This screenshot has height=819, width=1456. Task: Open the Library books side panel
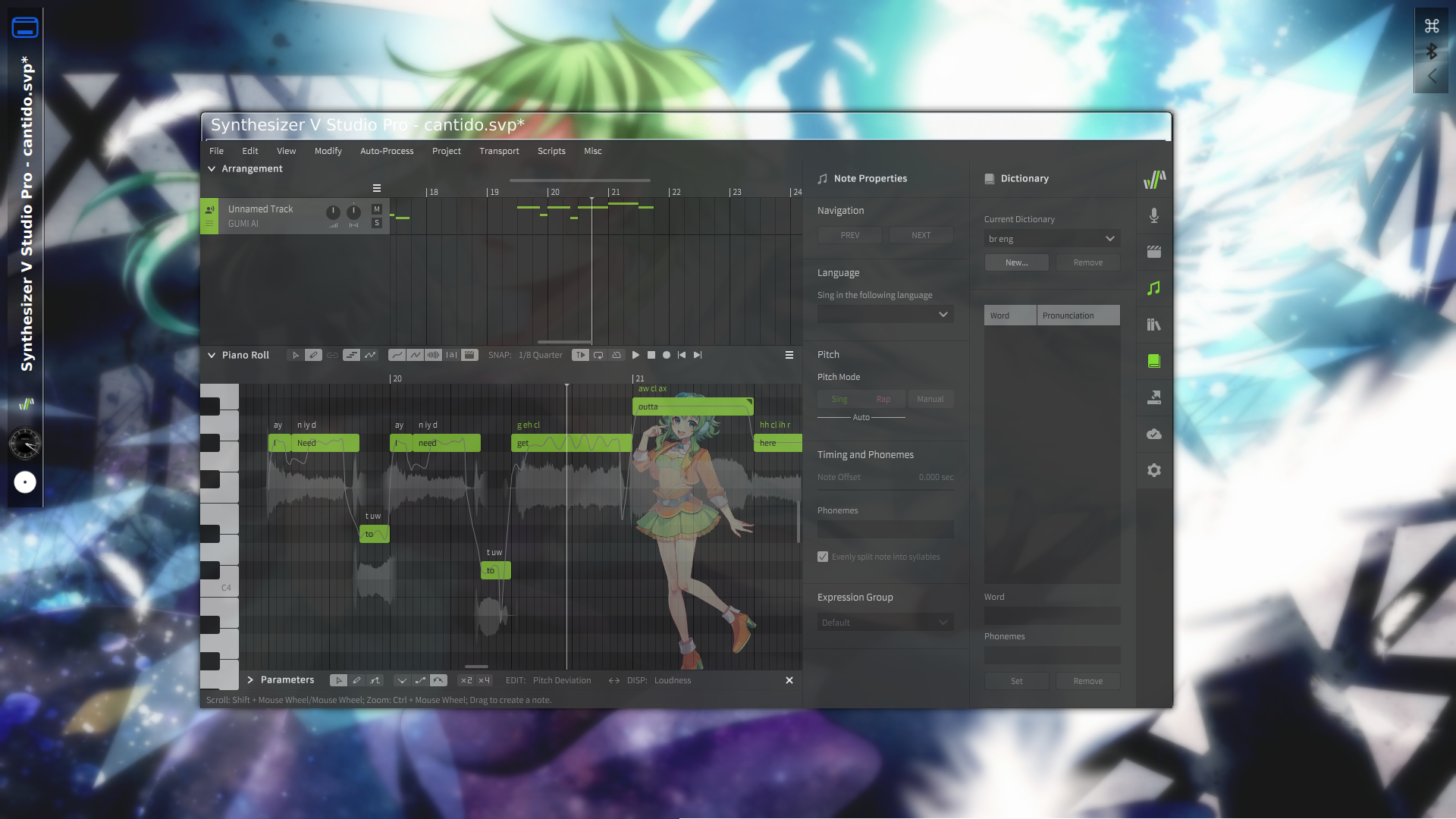(x=1153, y=325)
